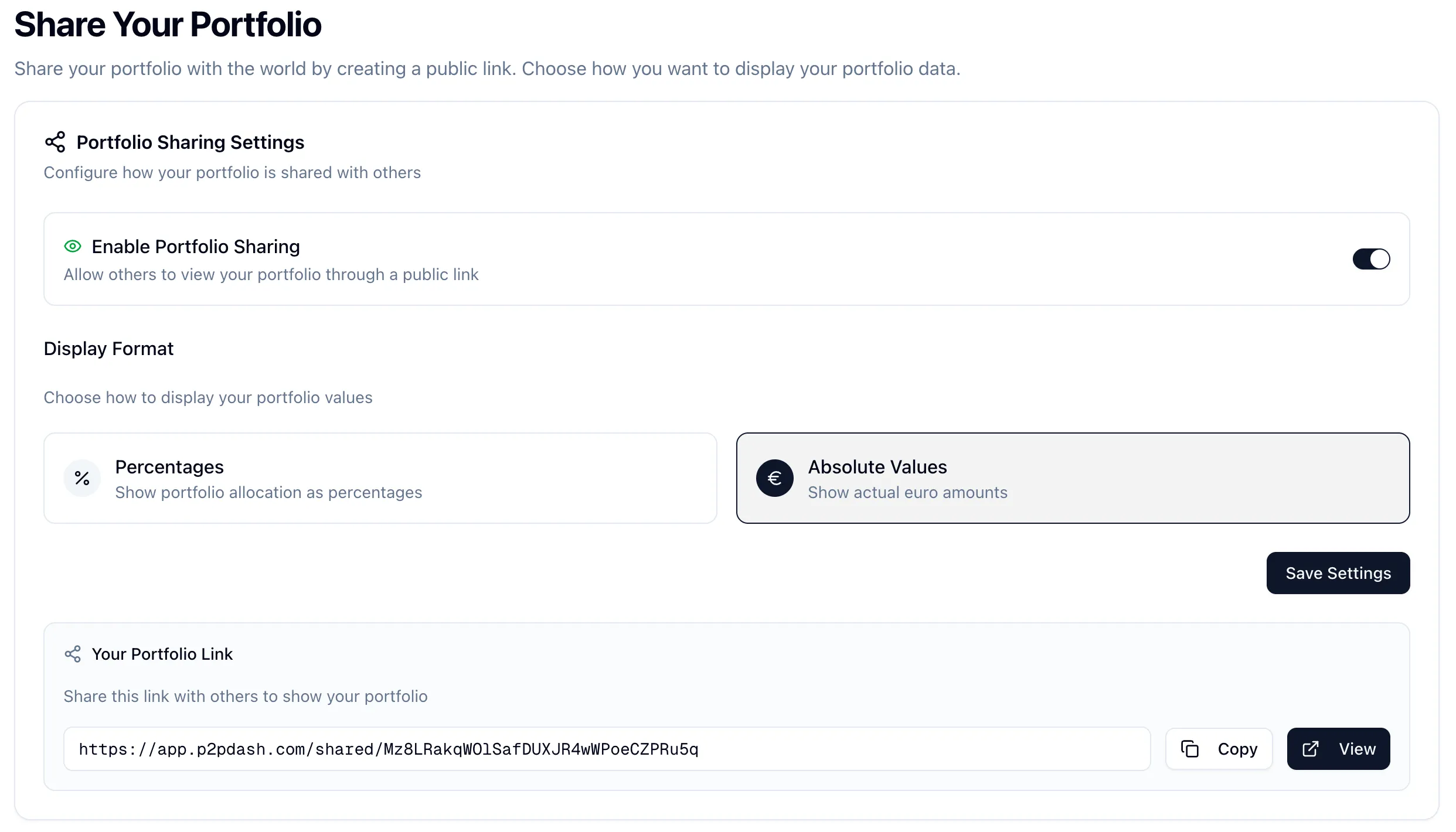1456x832 pixels.
Task: Open the Share Your Portfolio page heading area
Action: [x=168, y=24]
